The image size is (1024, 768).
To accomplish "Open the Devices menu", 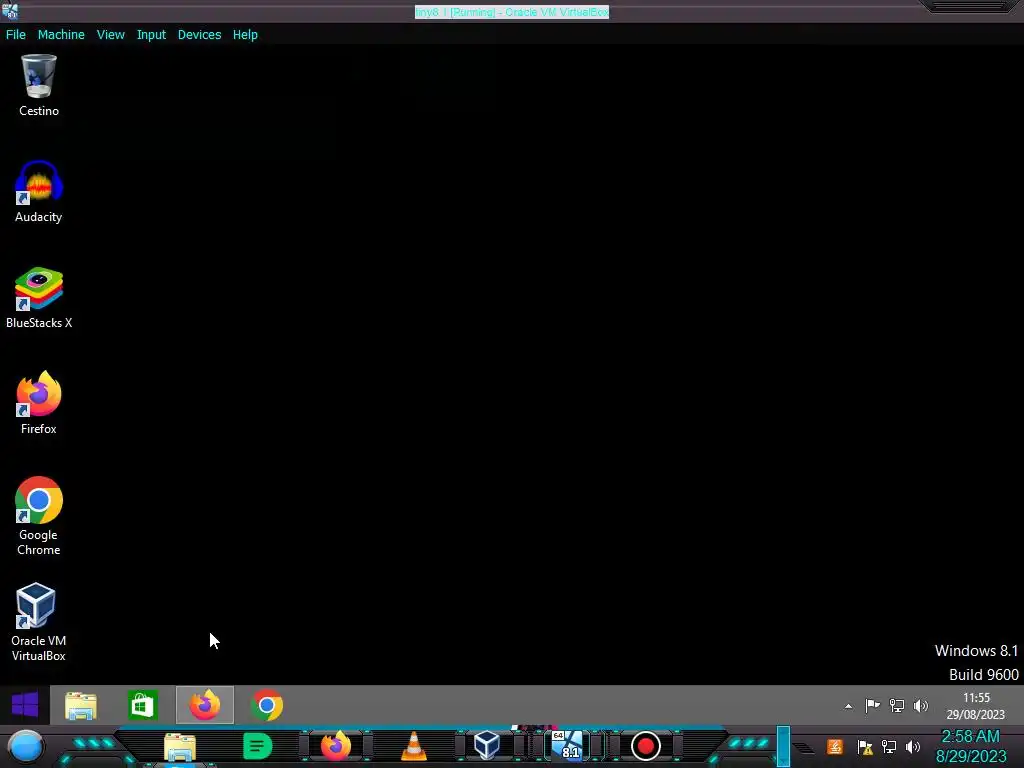I will 199,35.
